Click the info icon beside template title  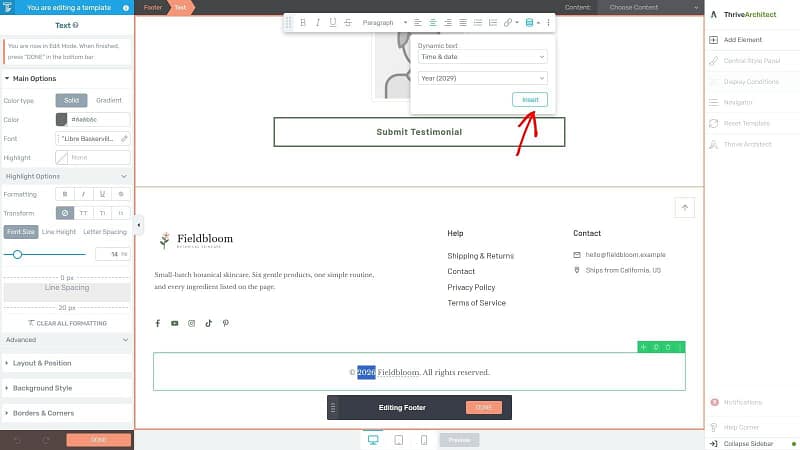coord(126,8)
